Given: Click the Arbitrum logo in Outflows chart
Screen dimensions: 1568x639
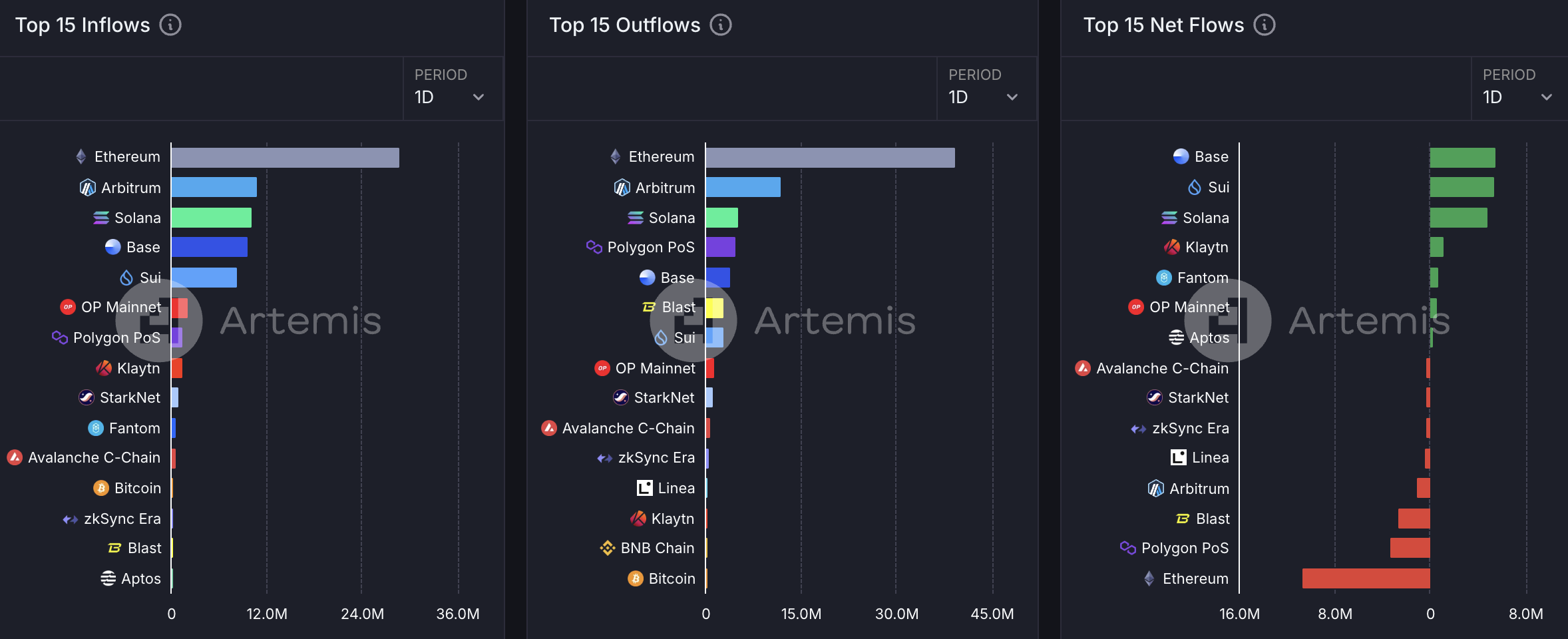Looking at the screenshot, I should tap(622, 188).
